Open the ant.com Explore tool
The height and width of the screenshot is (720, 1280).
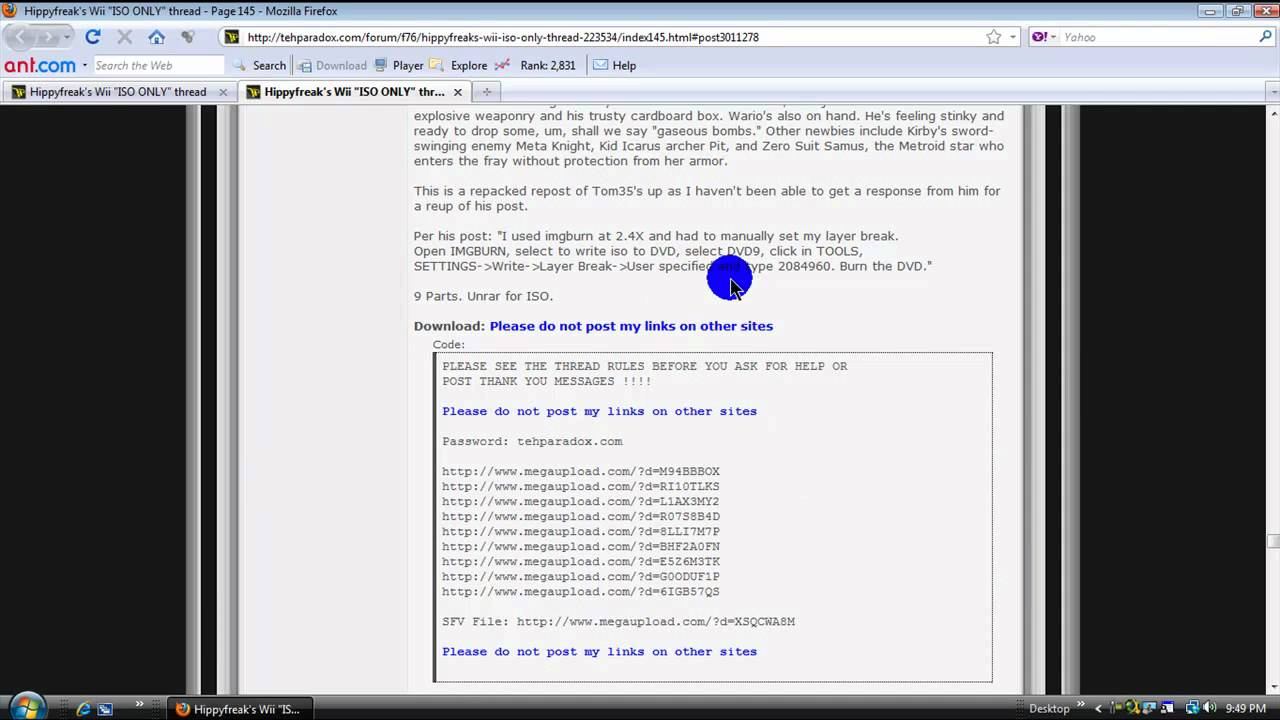point(459,65)
